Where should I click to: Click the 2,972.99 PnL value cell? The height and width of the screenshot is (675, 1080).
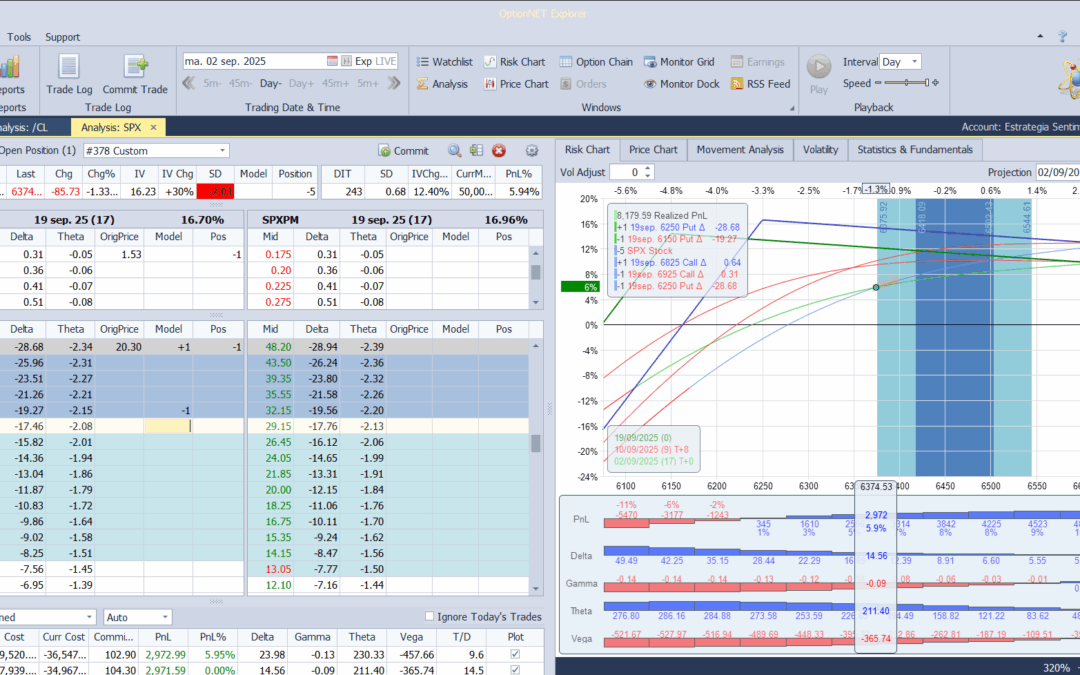click(165, 654)
